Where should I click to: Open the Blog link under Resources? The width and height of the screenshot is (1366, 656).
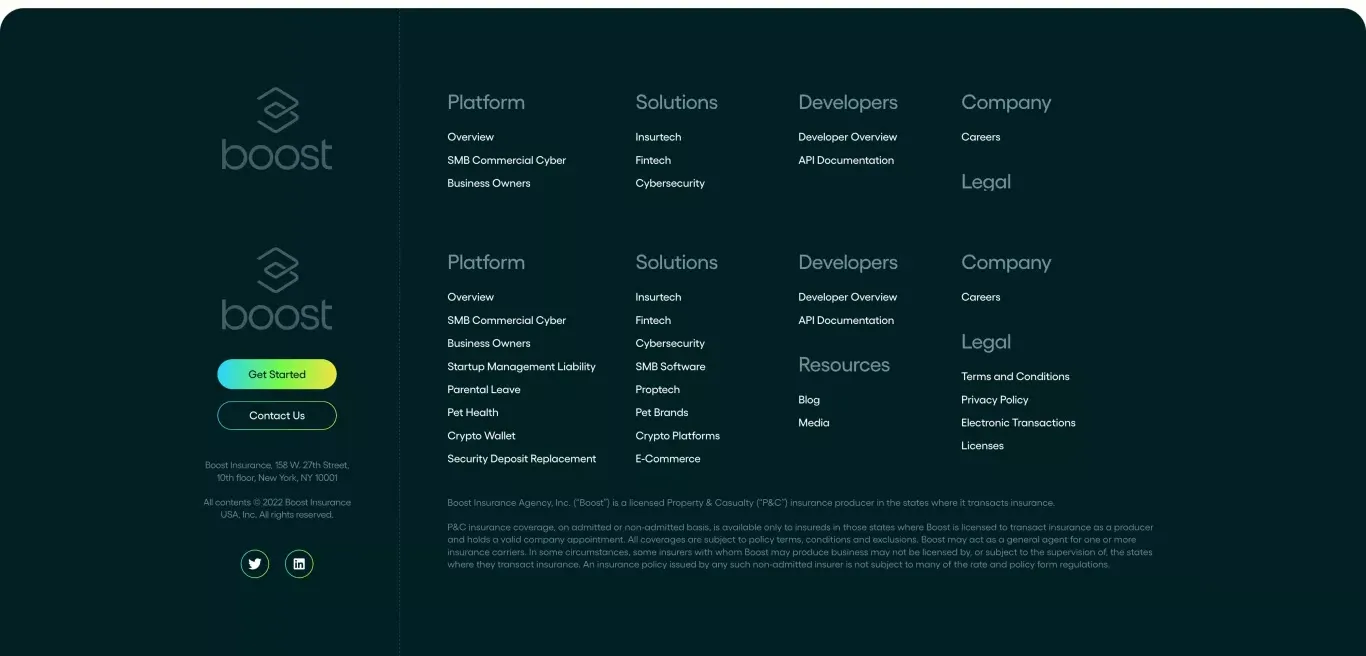pyautogui.click(x=809, y=400)
